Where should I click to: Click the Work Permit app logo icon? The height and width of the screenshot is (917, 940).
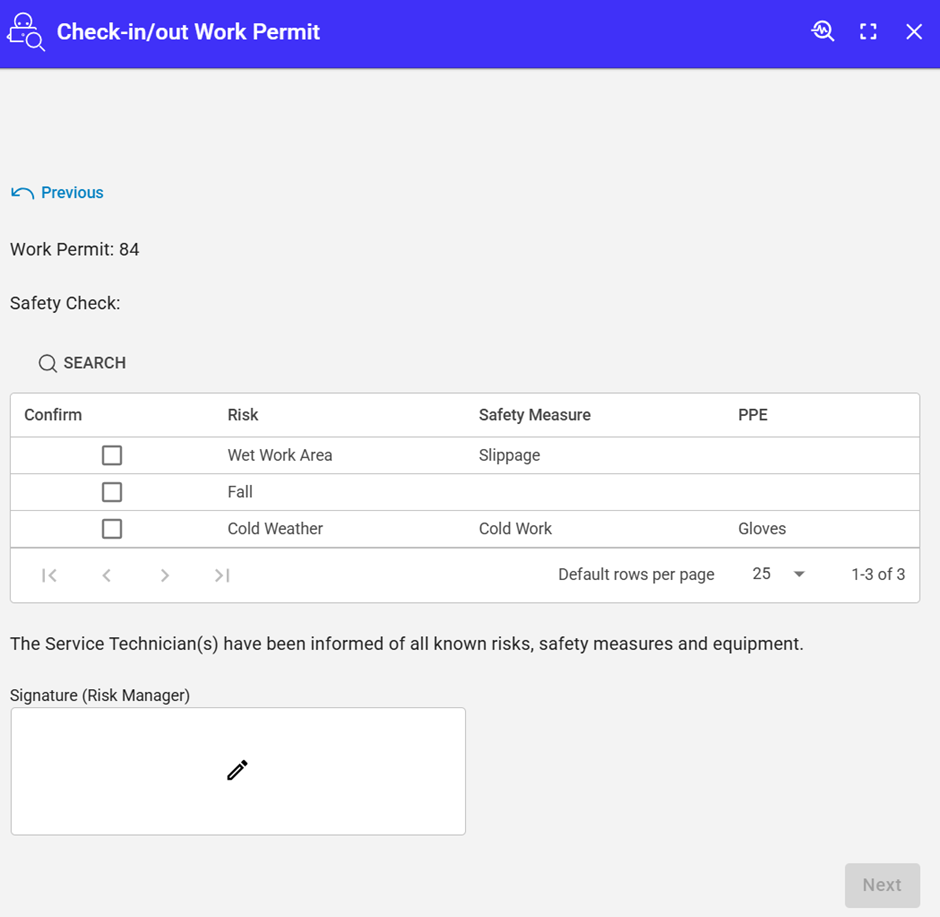(x=26, y=32)
